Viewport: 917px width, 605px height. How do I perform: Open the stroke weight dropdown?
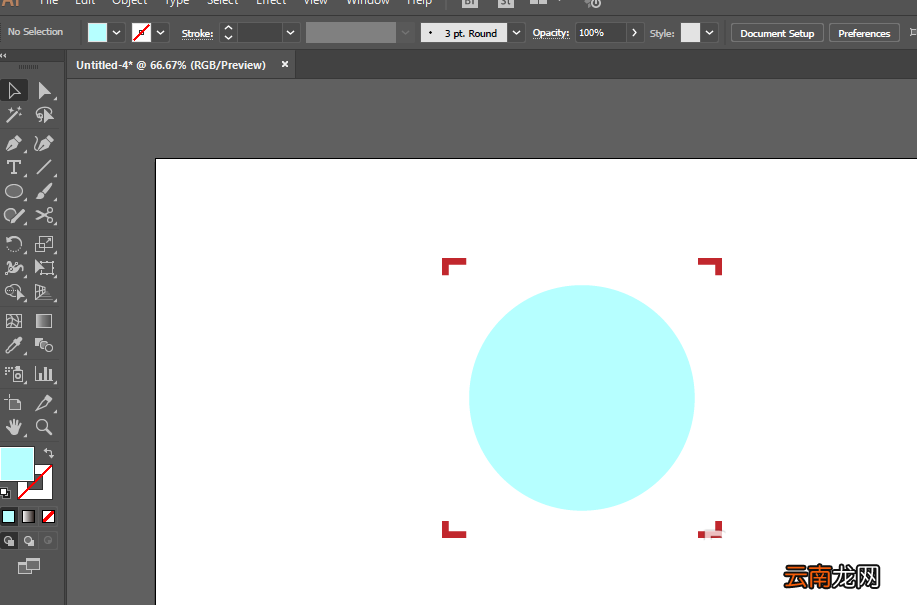click(x=291, y=33)
